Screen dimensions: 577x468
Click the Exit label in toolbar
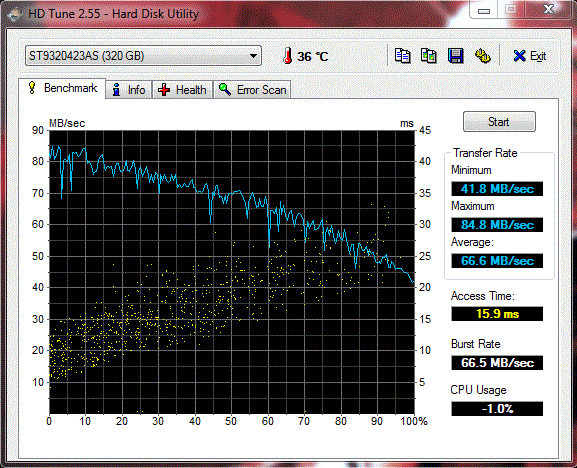click(x=538, y=56)
